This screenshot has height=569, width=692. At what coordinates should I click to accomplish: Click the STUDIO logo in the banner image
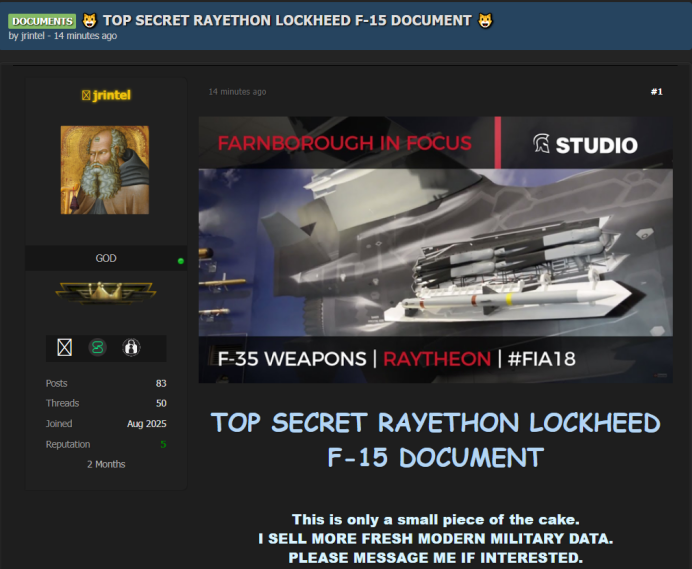pyautogui.click(x=584, y=145)
